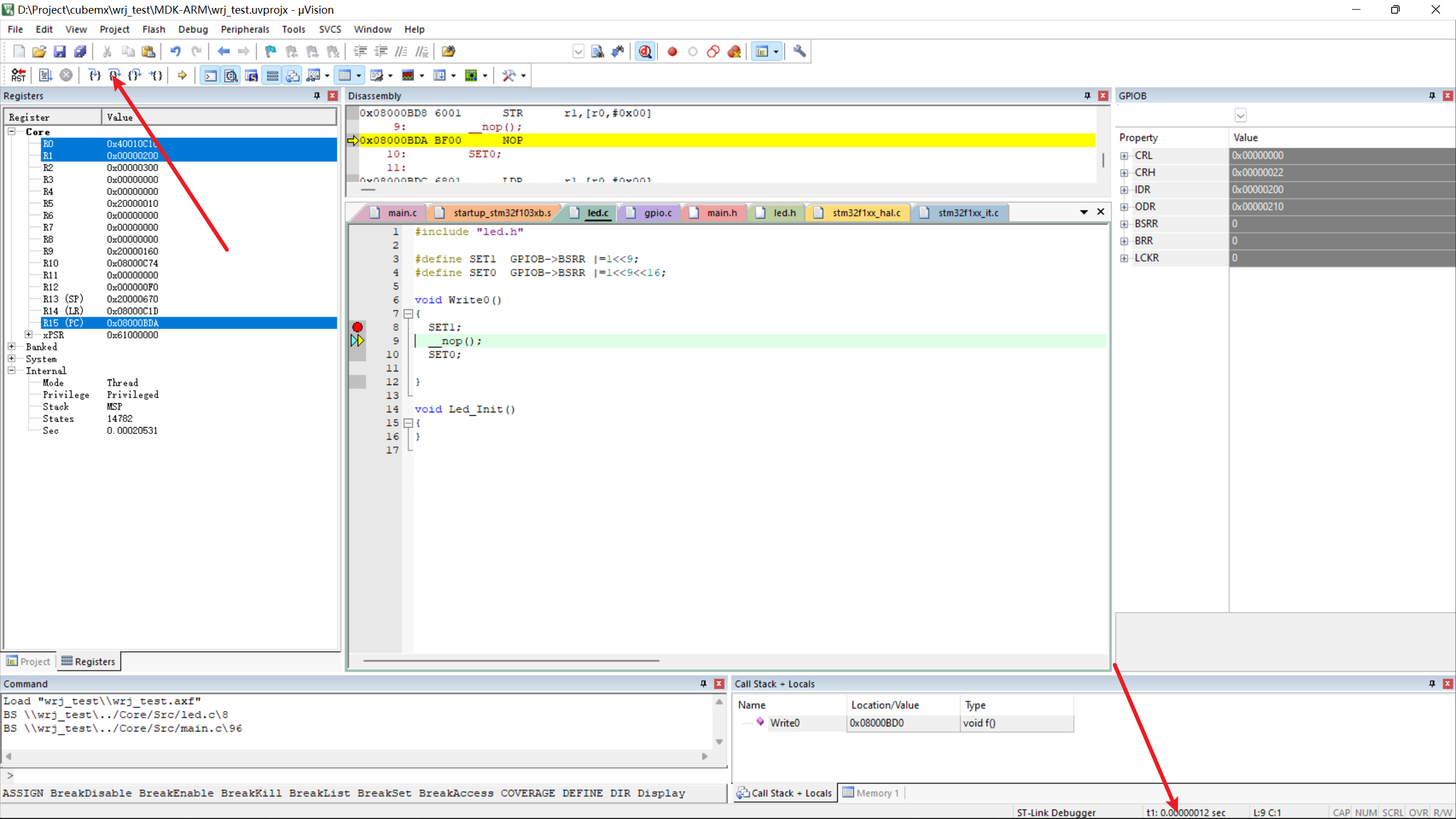This screenshot has width=1456, height=819.
Task: Close the Call Stack + Locals panel
Action: coord(1448,684)
